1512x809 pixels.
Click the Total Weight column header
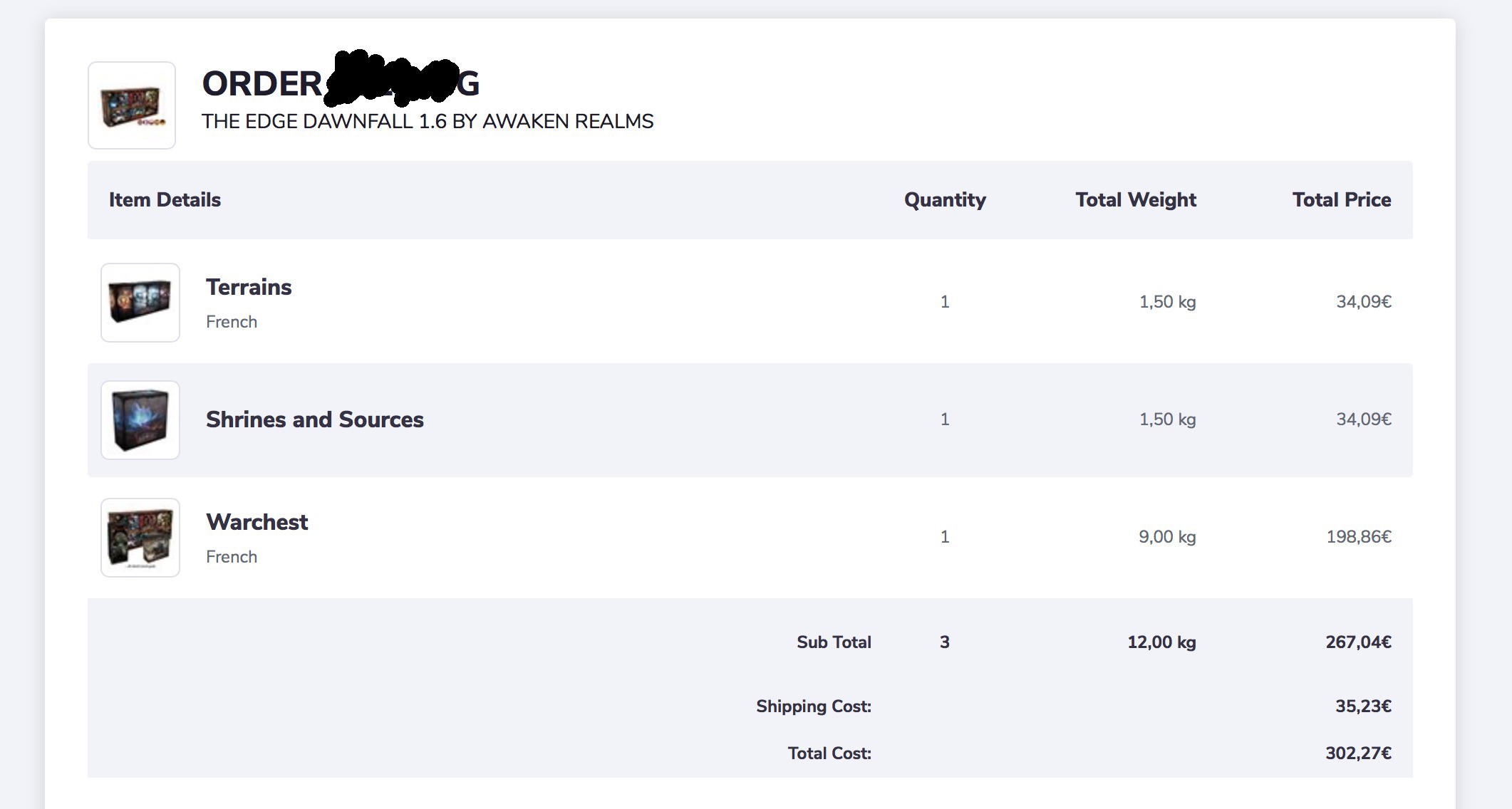click(x=1136, y=200)
